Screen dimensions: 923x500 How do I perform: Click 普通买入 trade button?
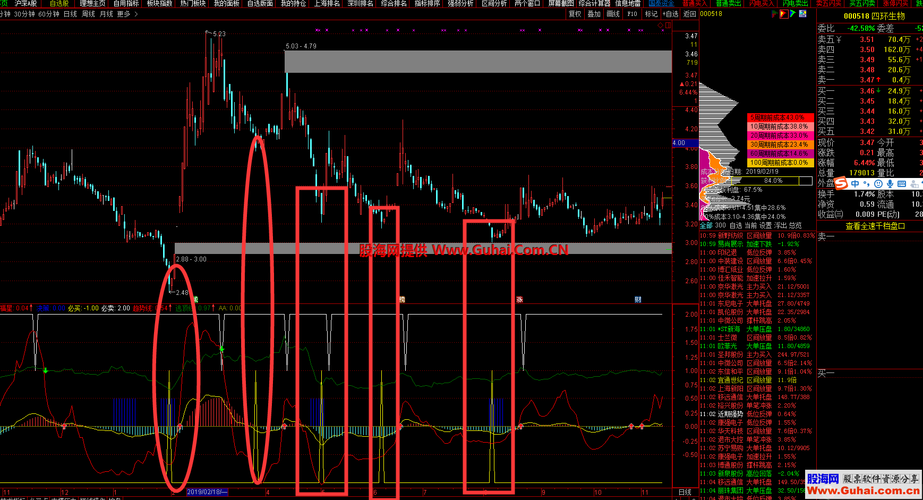[695, 4]
